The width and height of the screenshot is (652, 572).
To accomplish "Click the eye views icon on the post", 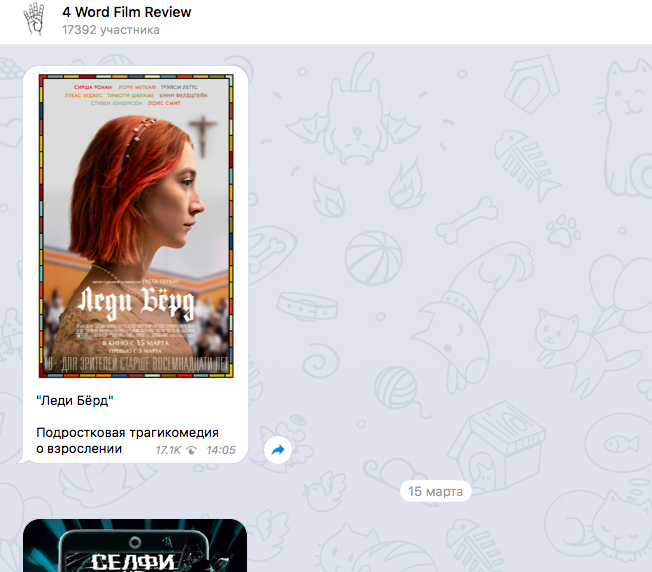I will click(191, 451).
